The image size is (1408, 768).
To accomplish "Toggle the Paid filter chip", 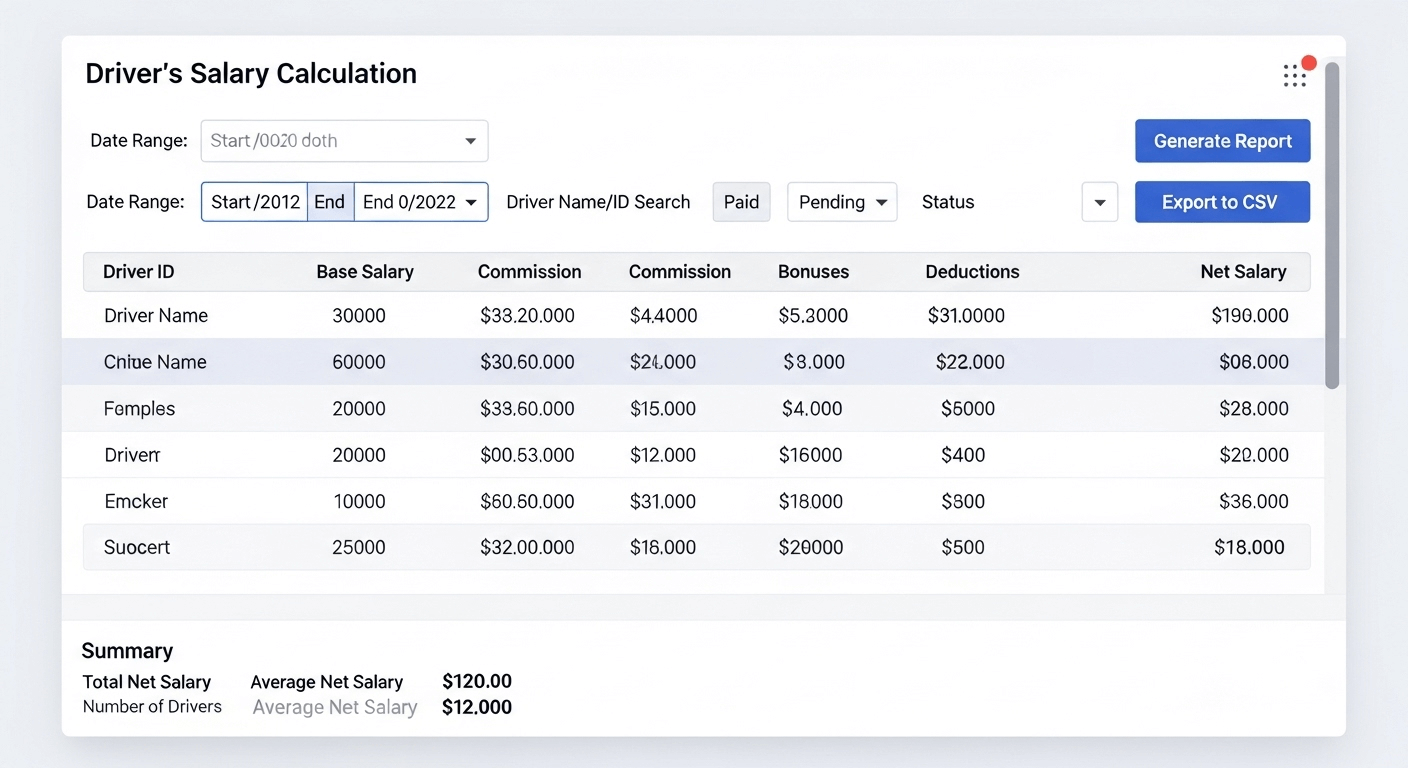I will pyautogui.click(x=741, y=202).
